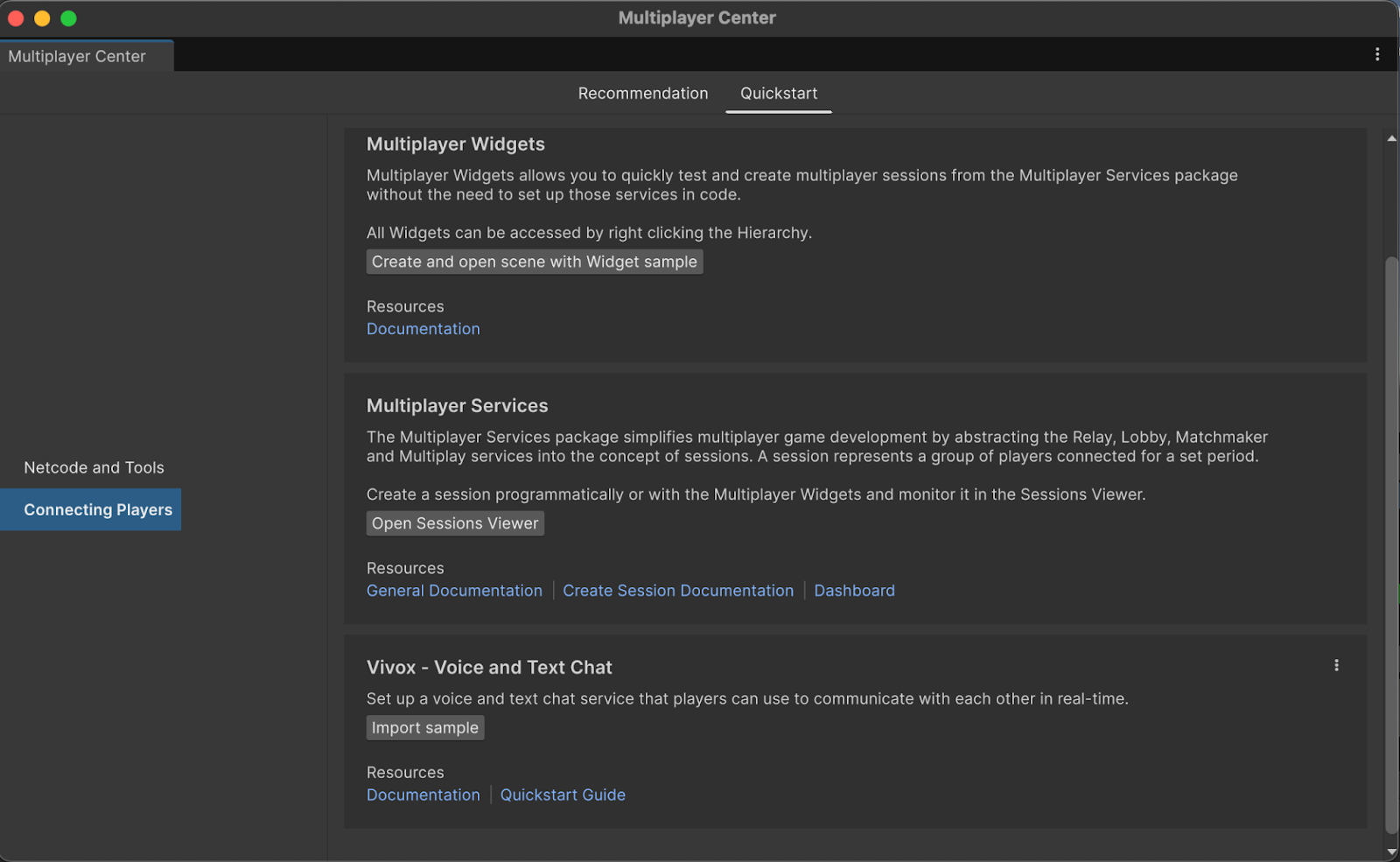Viewport: 1400px width, 862px height.
Task: Open the window's kebab options menu
Action: (x=1377, y=54)
